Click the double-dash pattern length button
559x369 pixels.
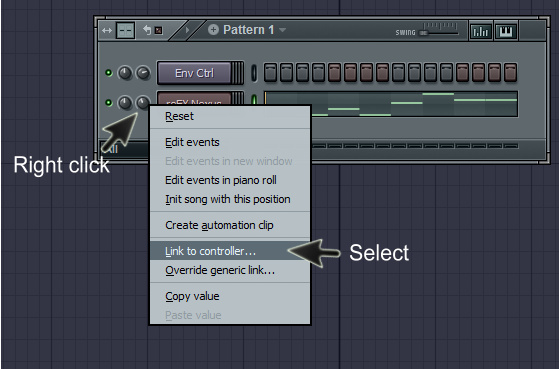point(125,30)
